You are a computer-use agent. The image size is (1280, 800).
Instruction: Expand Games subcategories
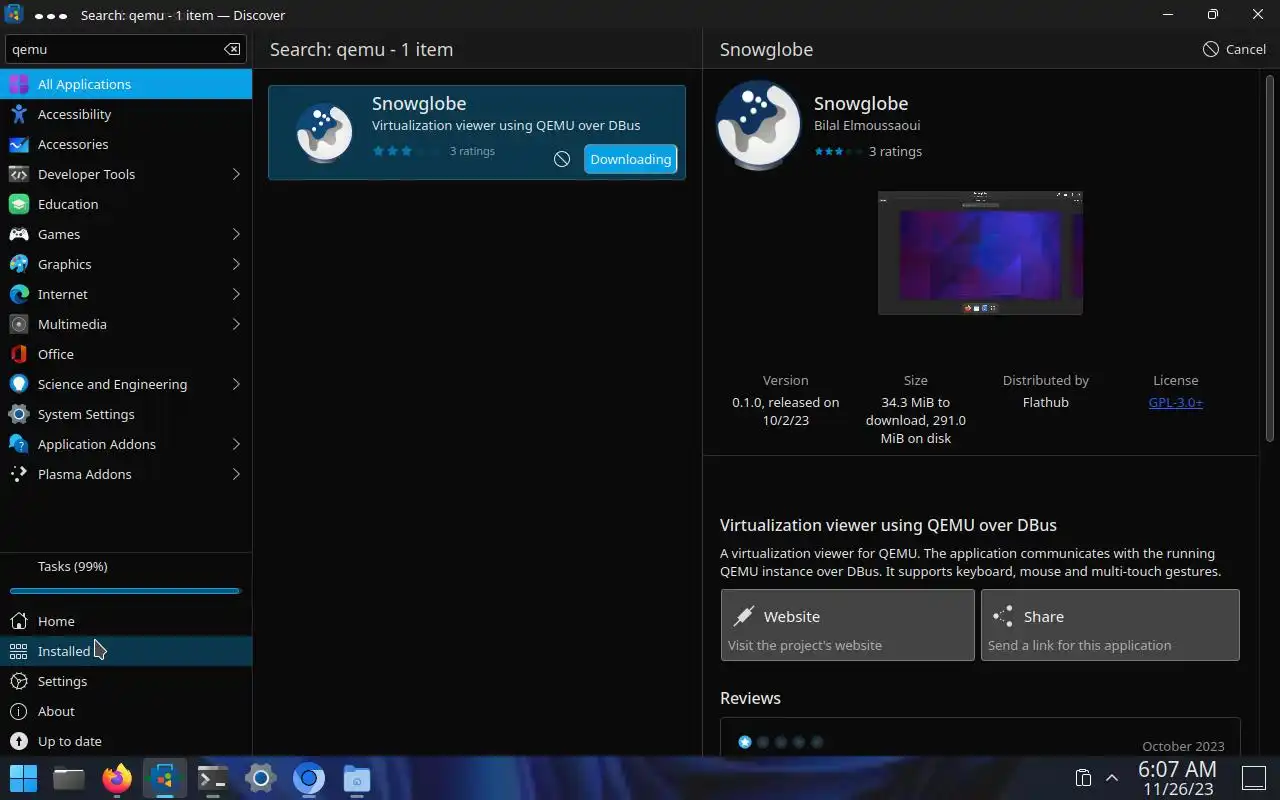[x=236, y=234]
